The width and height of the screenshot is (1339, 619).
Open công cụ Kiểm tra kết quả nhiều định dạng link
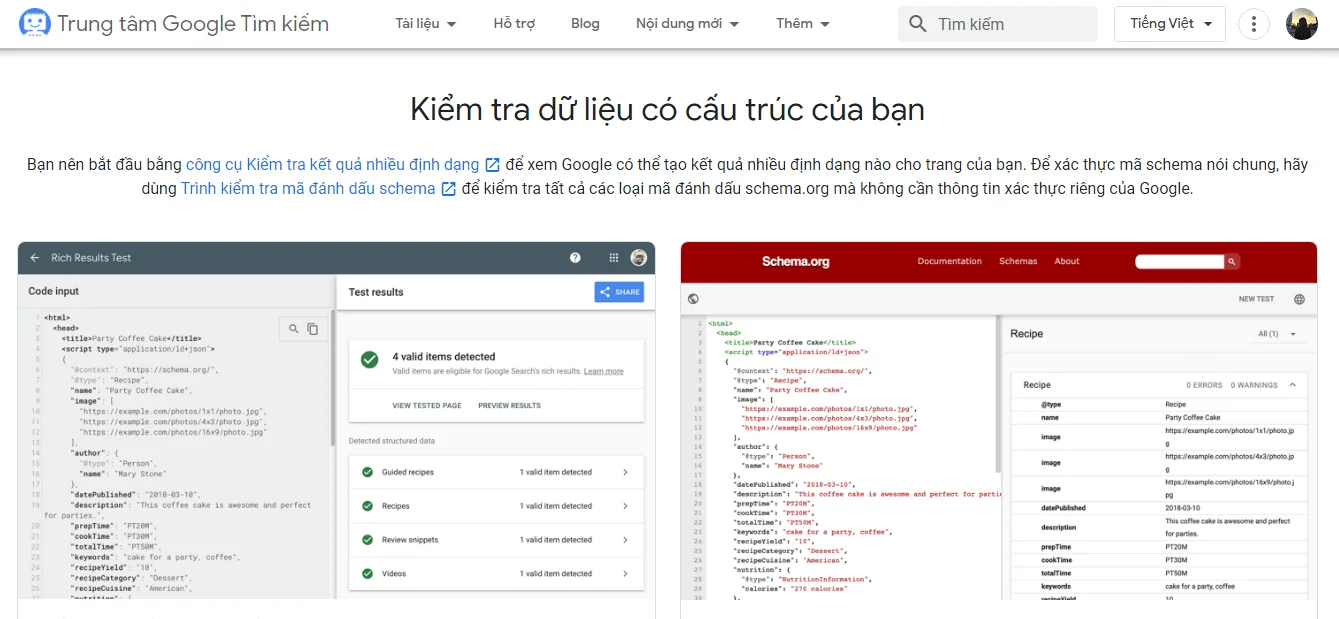pos(332,164)
